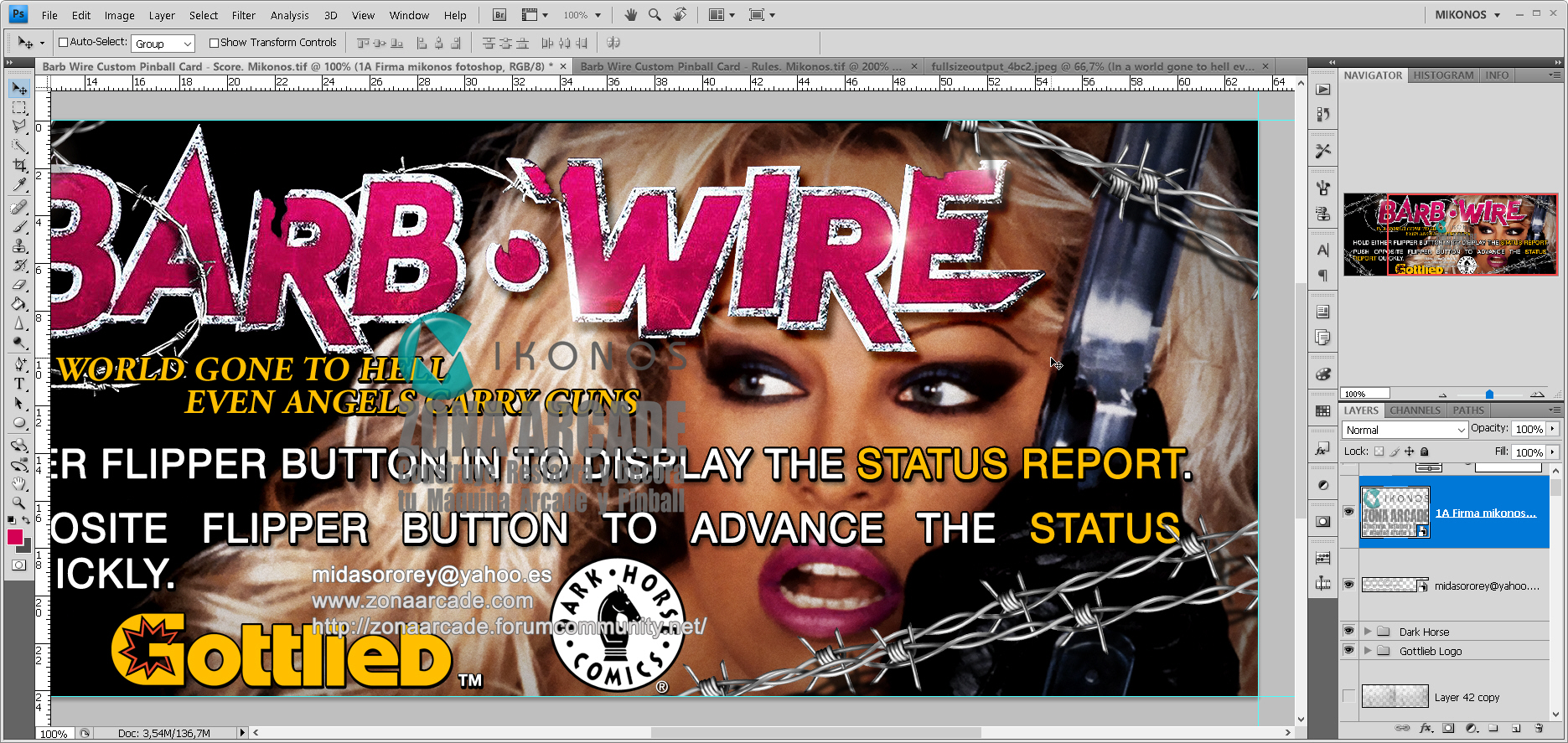Viewport: 1568px width, 743px height.
Task: Select the Eraser tool
Action: click(x=18, y=285)
